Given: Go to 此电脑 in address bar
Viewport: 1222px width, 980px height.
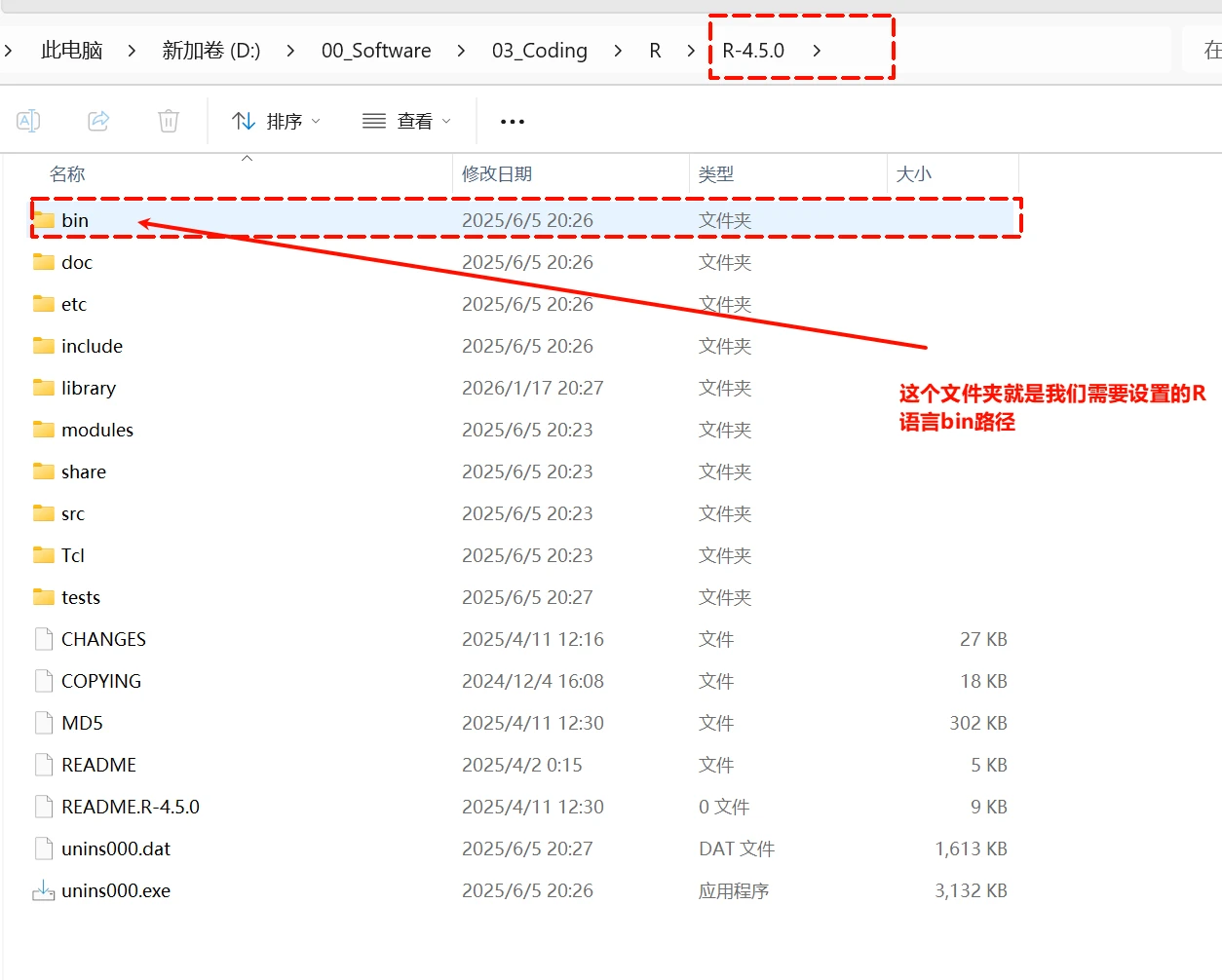Looking at the screenshot, I should coord(72,51).
